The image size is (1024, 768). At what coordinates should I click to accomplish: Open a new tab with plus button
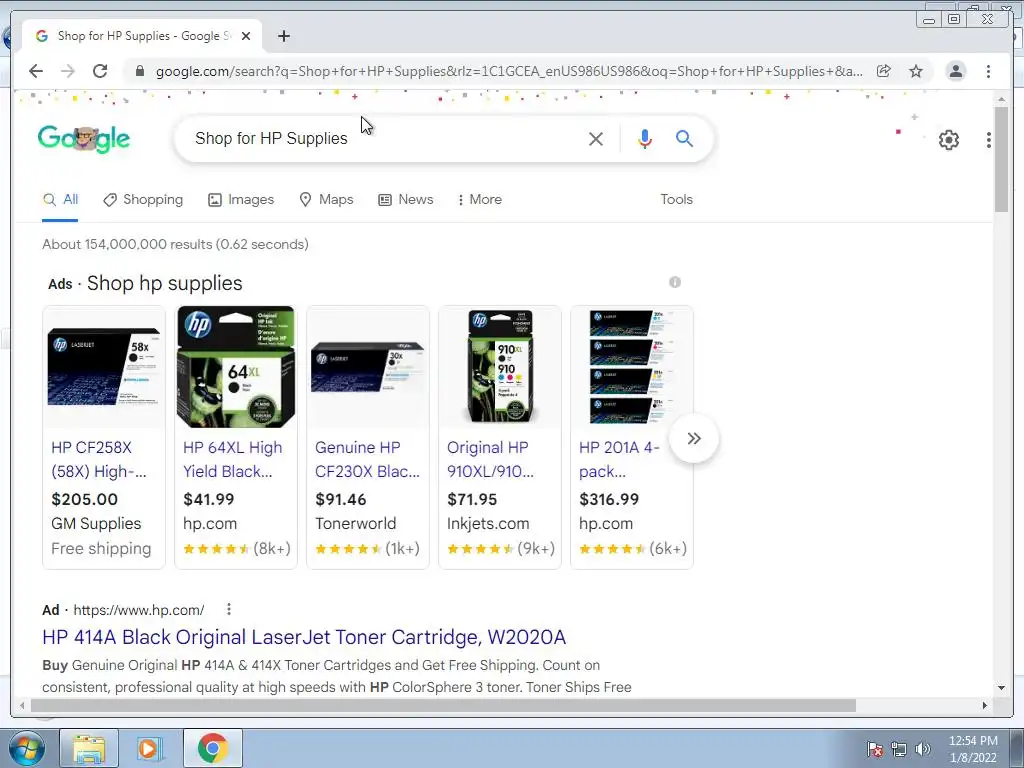click(283, 36)
